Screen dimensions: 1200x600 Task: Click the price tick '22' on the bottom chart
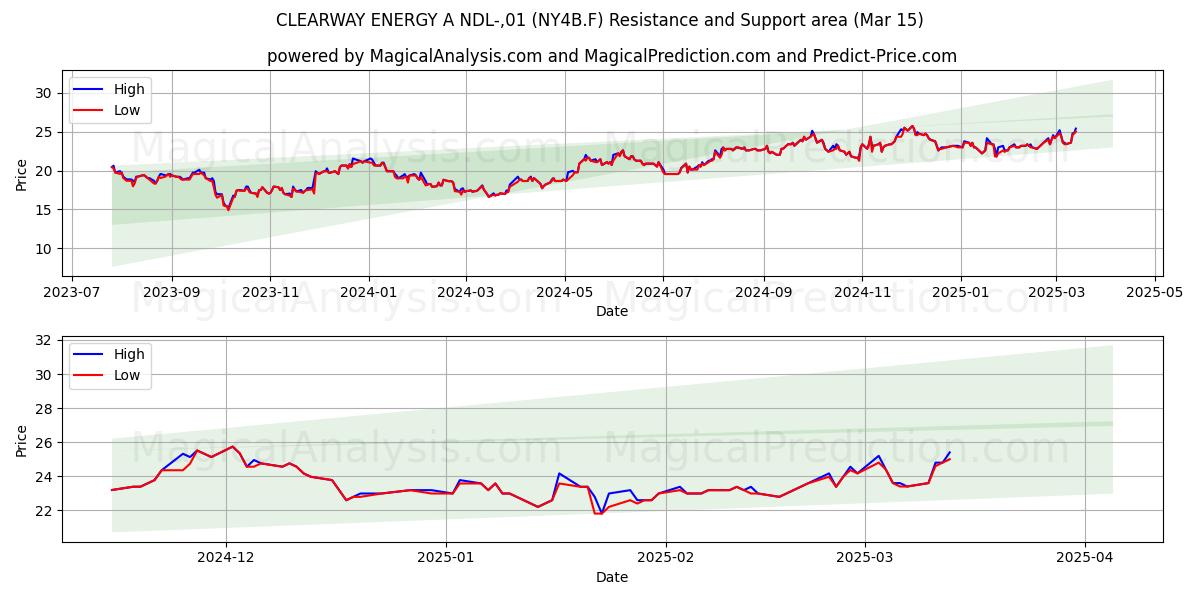tap(45, 510)
